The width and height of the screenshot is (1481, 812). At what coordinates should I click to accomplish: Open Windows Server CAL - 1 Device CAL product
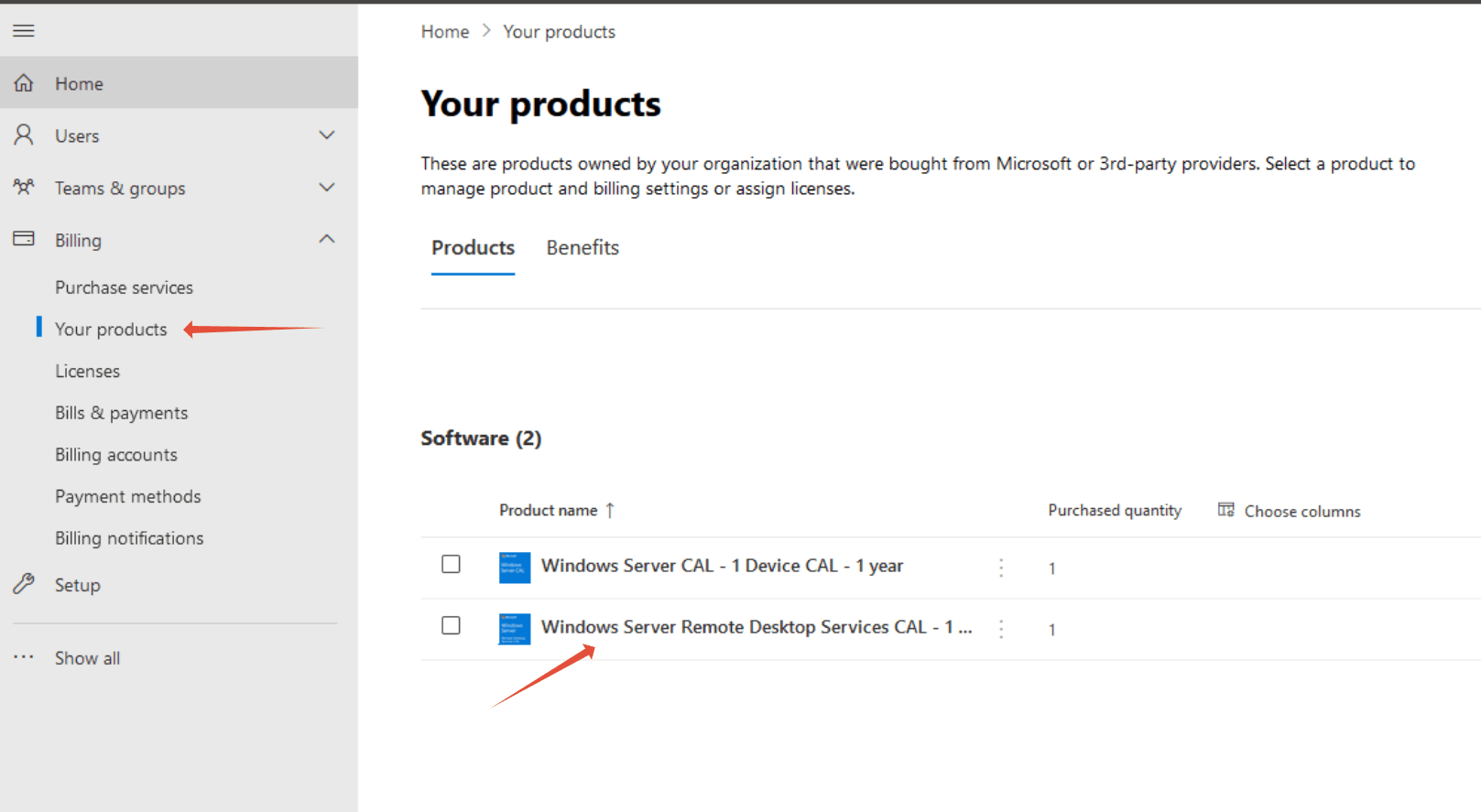722,566
